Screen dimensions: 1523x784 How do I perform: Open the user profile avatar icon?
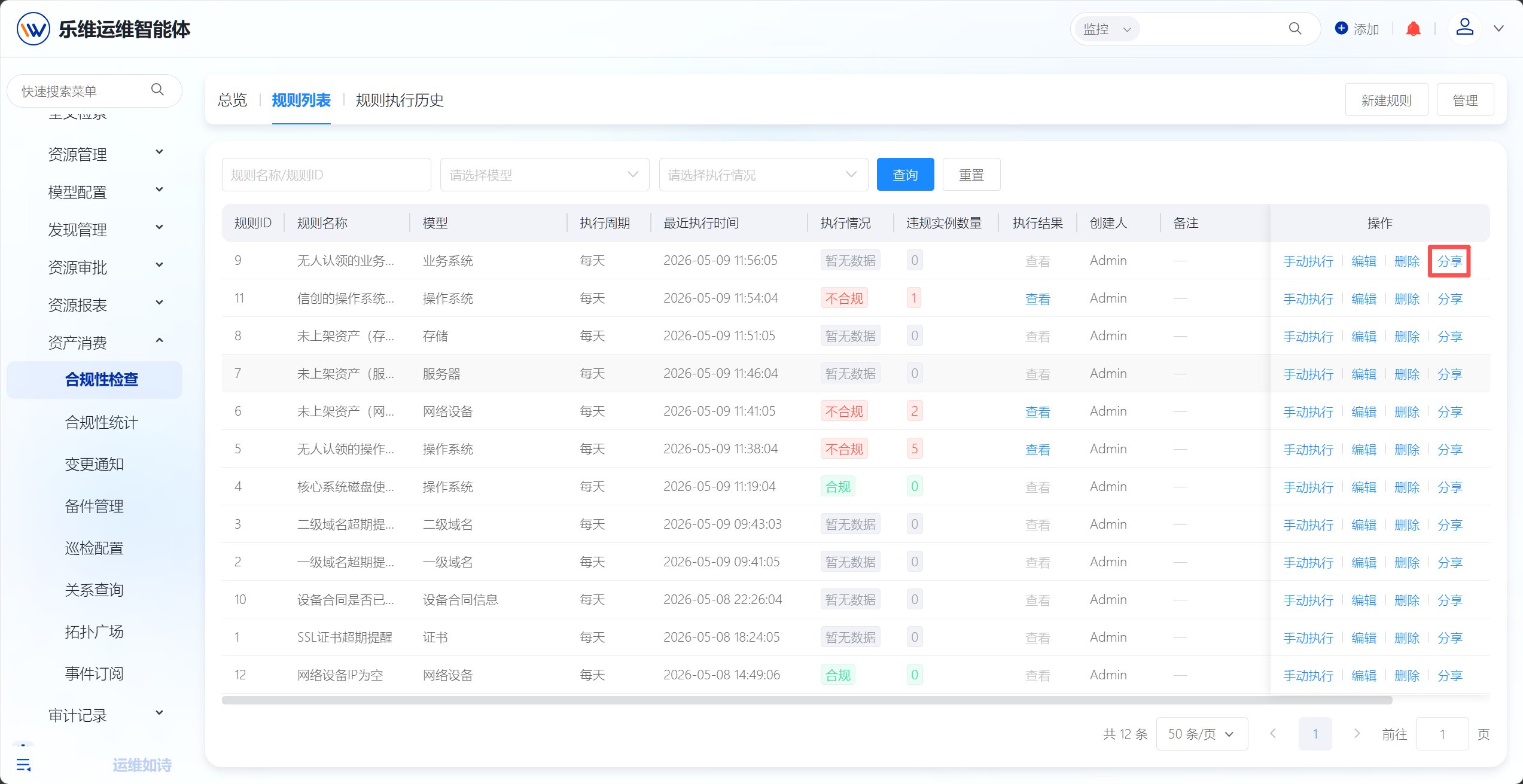pyautogui.click(x=1464, y=28)
